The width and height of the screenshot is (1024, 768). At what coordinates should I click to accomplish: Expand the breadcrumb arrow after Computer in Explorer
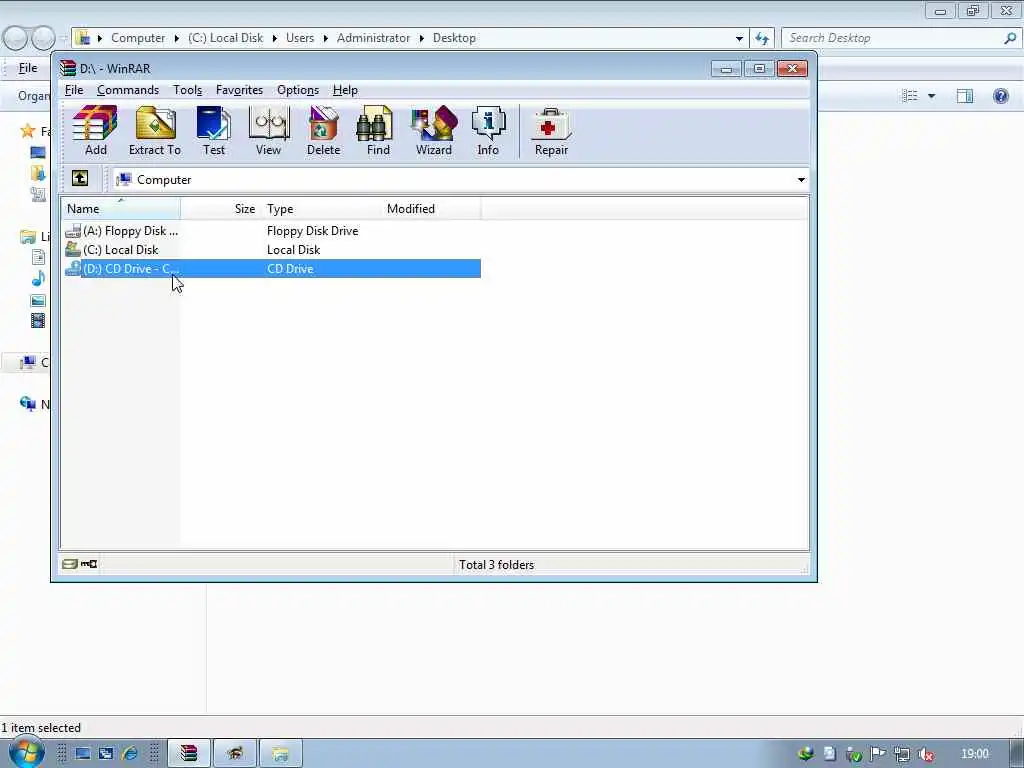tap(176, 38)
